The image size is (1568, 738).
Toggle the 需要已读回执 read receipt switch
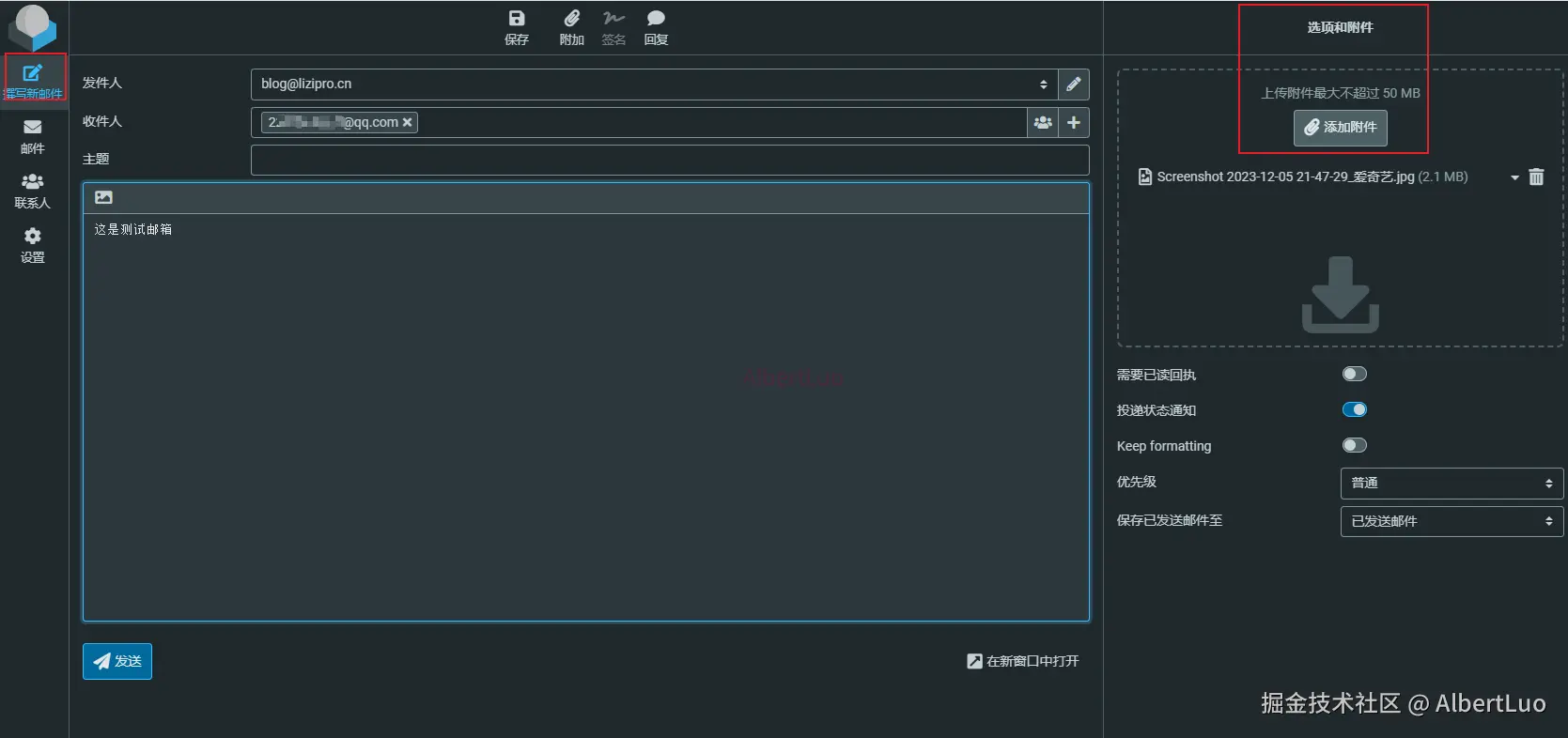click(x=1354, y=374)
